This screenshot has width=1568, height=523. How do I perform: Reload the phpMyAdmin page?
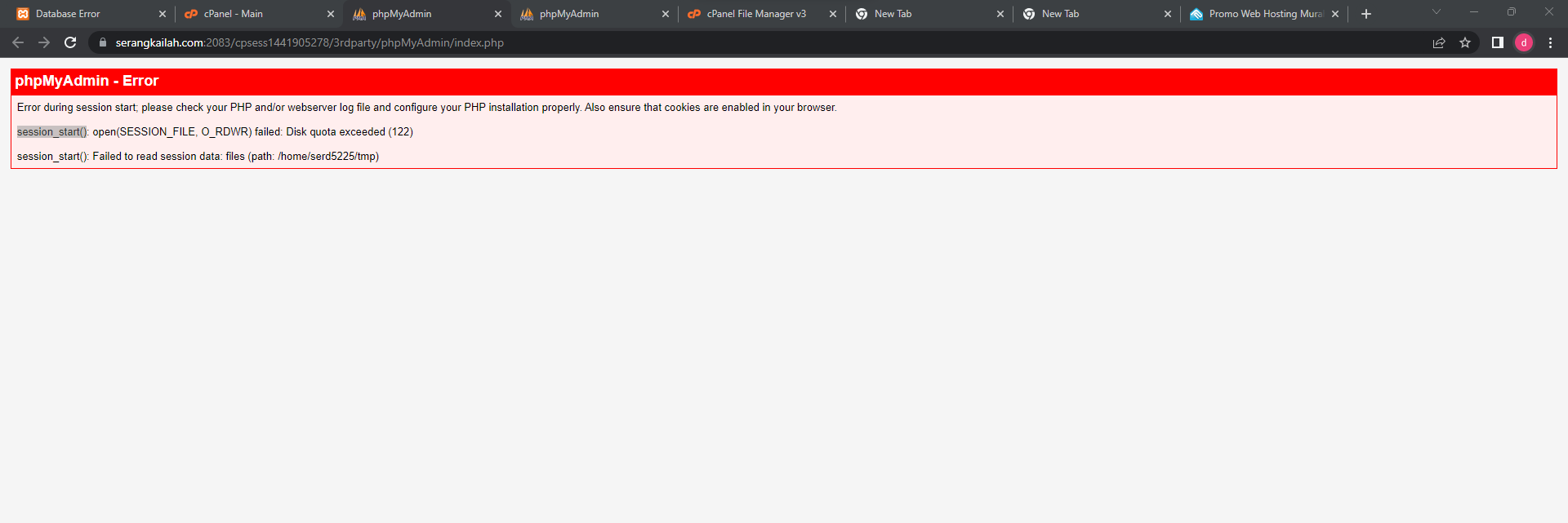coord(70,42)
